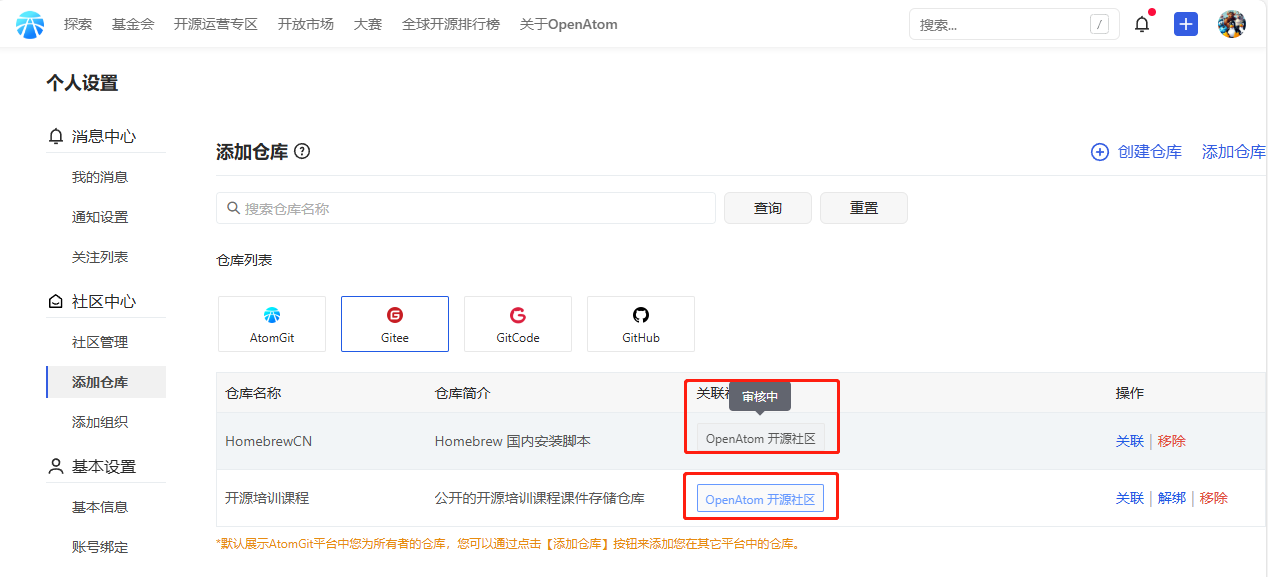Click the HomebrewCN repository name

pos(269,441)
